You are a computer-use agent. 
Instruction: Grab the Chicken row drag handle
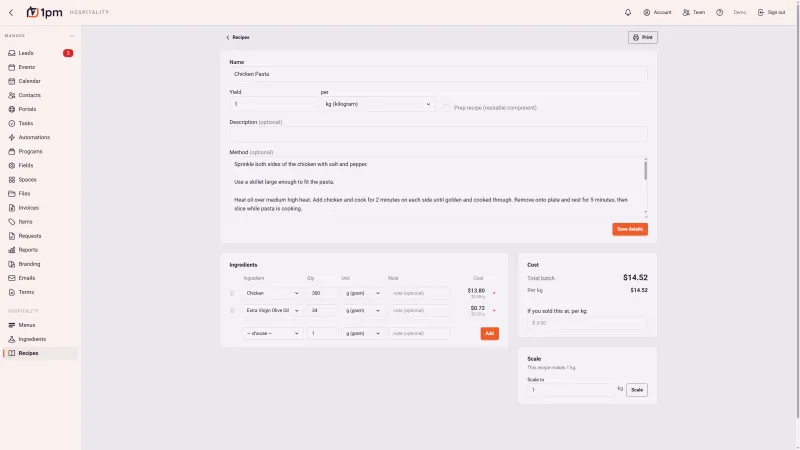tap(232, 293)
